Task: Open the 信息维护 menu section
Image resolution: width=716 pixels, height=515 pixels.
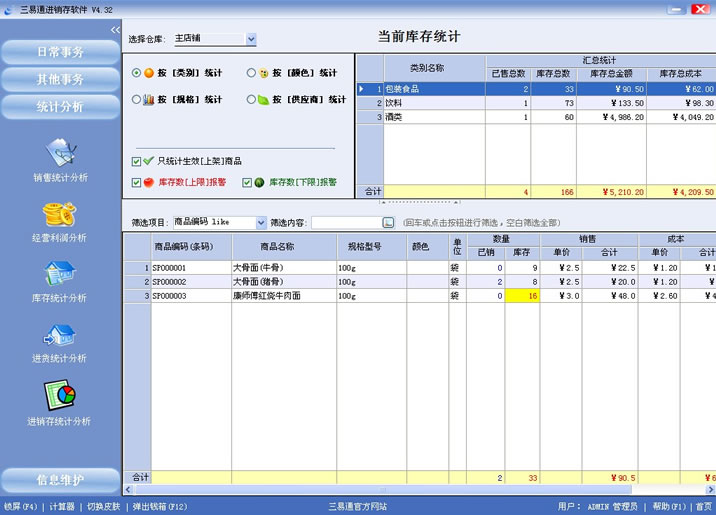Action: point(60,480)
